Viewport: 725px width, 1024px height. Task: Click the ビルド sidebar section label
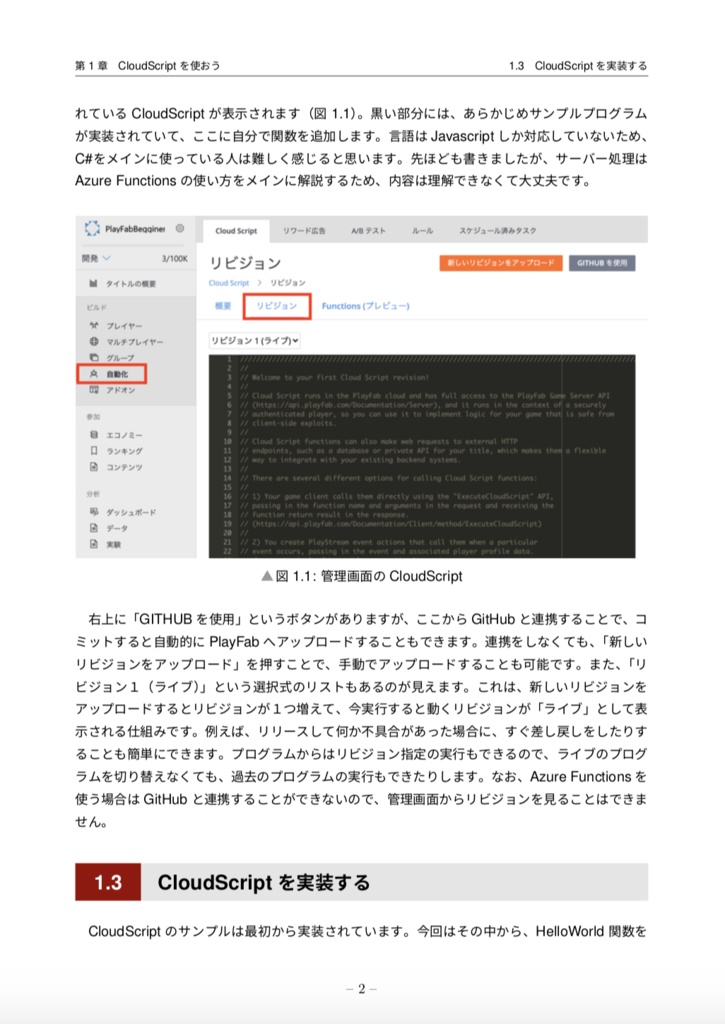(x=97, y=307)
